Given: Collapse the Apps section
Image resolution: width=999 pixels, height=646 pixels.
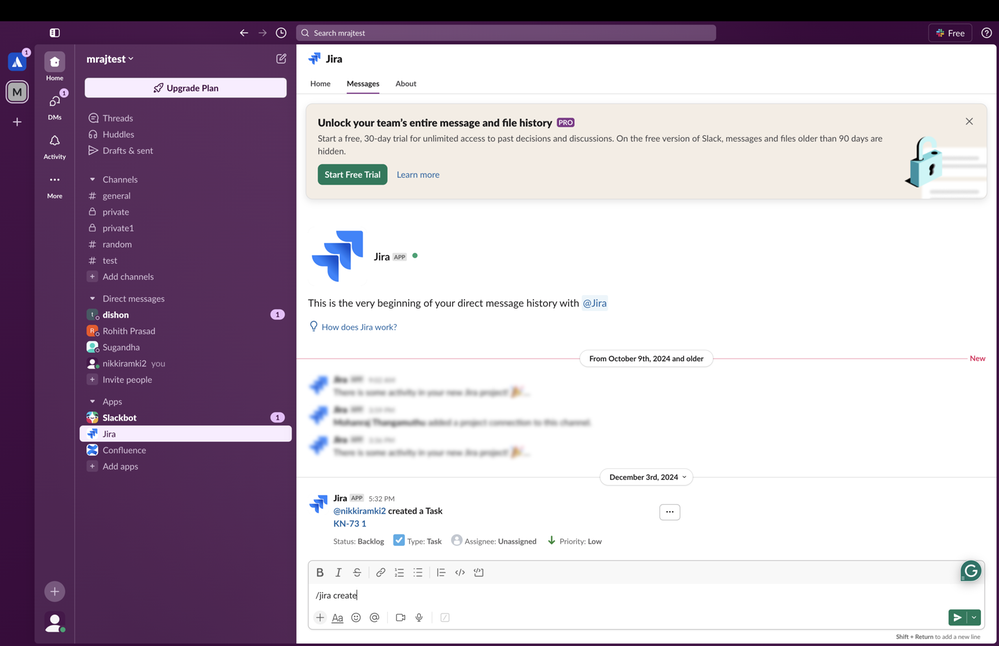Looking at the screenshot, I should click(x=92, y=401).
